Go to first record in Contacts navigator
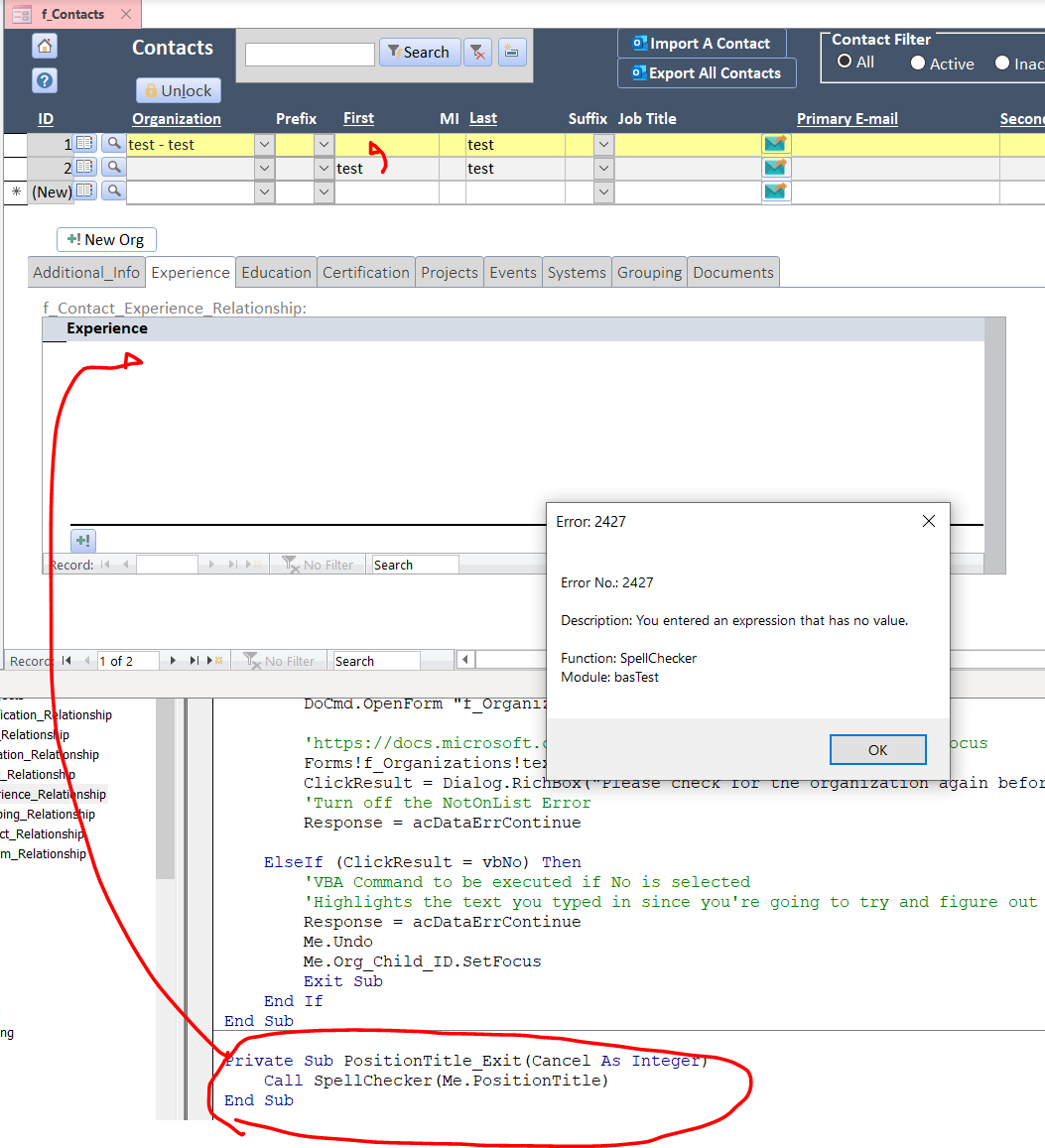The image size is (1045, 1148). [x=66, y=661]
